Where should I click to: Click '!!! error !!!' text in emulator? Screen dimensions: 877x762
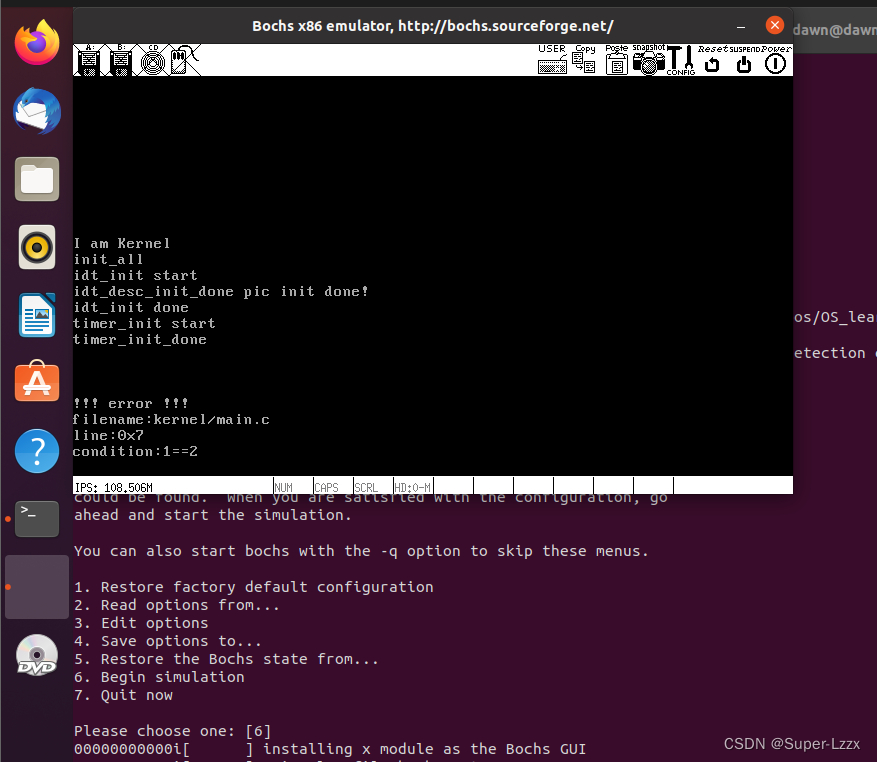point(131,403)
